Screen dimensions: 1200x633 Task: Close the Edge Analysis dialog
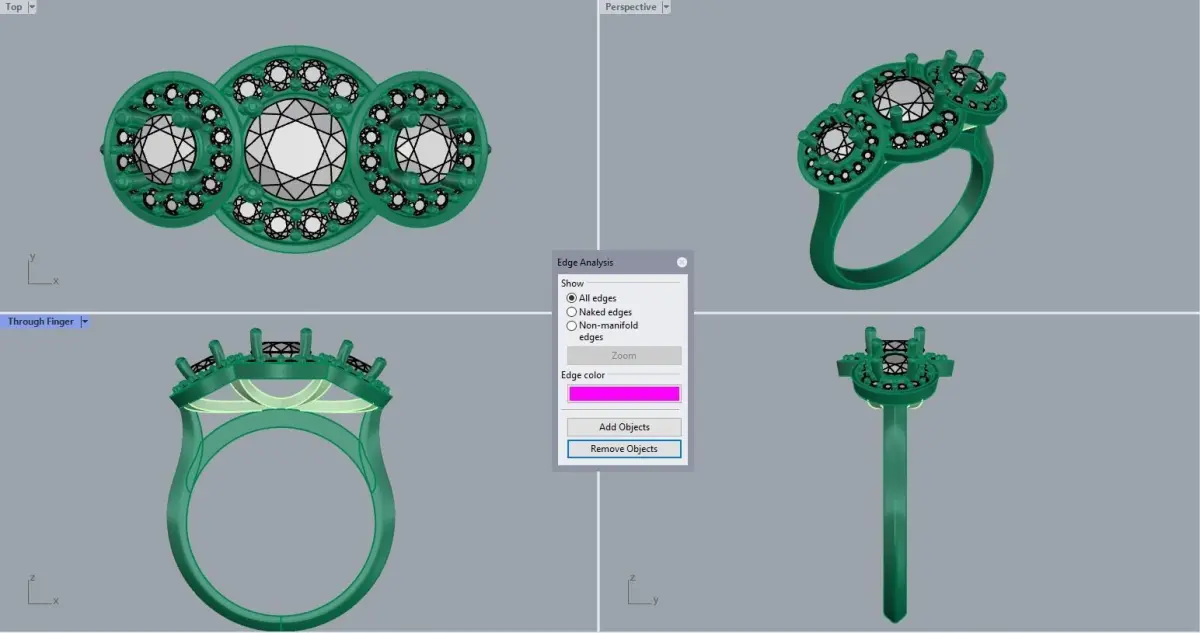pos(682,263)
